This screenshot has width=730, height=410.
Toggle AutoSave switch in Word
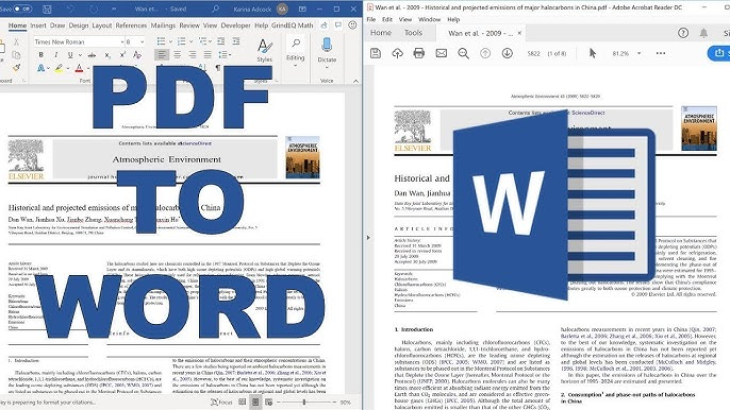click(x=22, y=9)
